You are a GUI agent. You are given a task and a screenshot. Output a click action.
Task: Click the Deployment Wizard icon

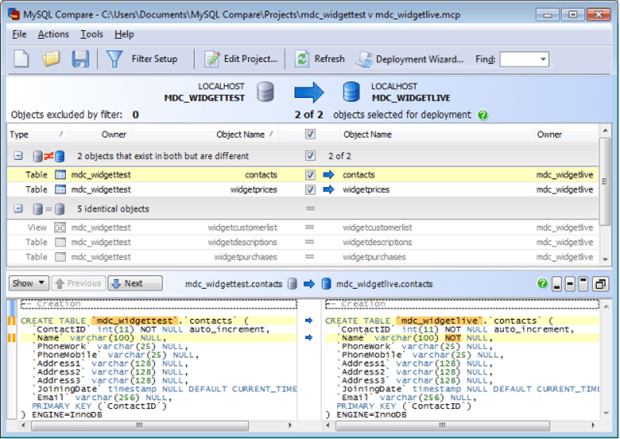click(364, 59)
